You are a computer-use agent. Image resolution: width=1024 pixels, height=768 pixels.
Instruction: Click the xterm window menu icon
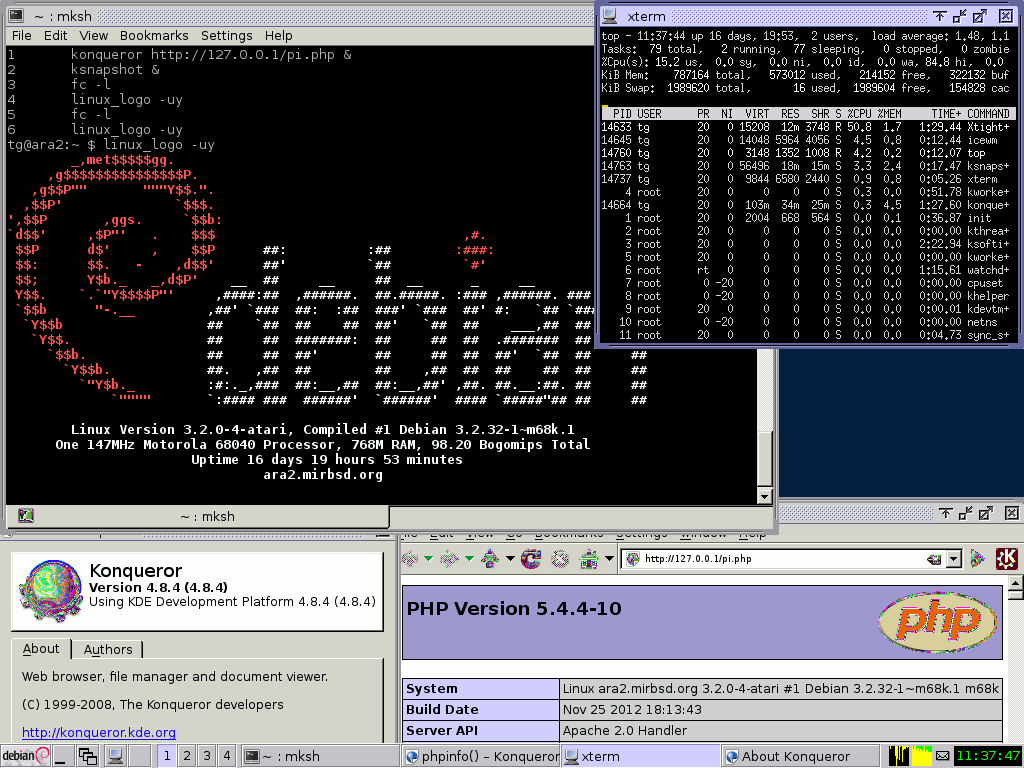(x=609, y=16)
